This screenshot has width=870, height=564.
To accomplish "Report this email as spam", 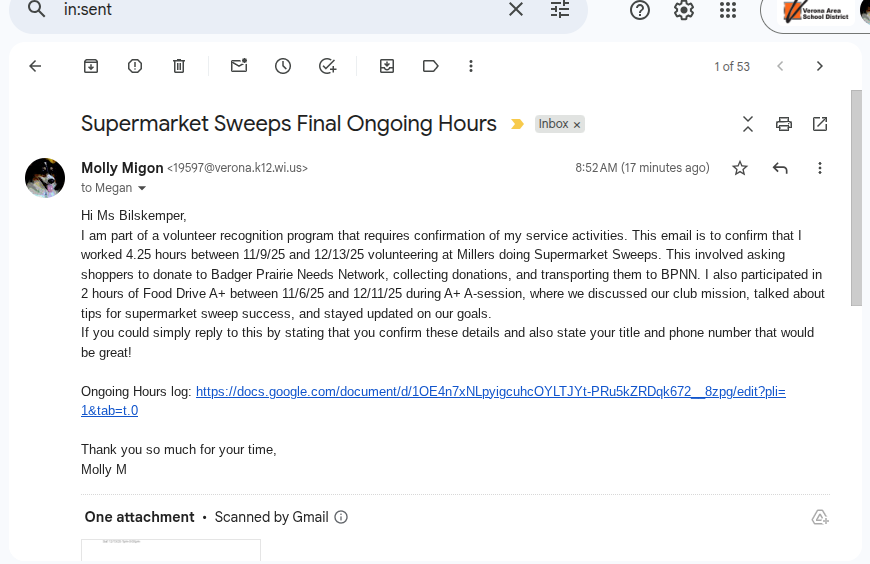I will tap(135, 66).
